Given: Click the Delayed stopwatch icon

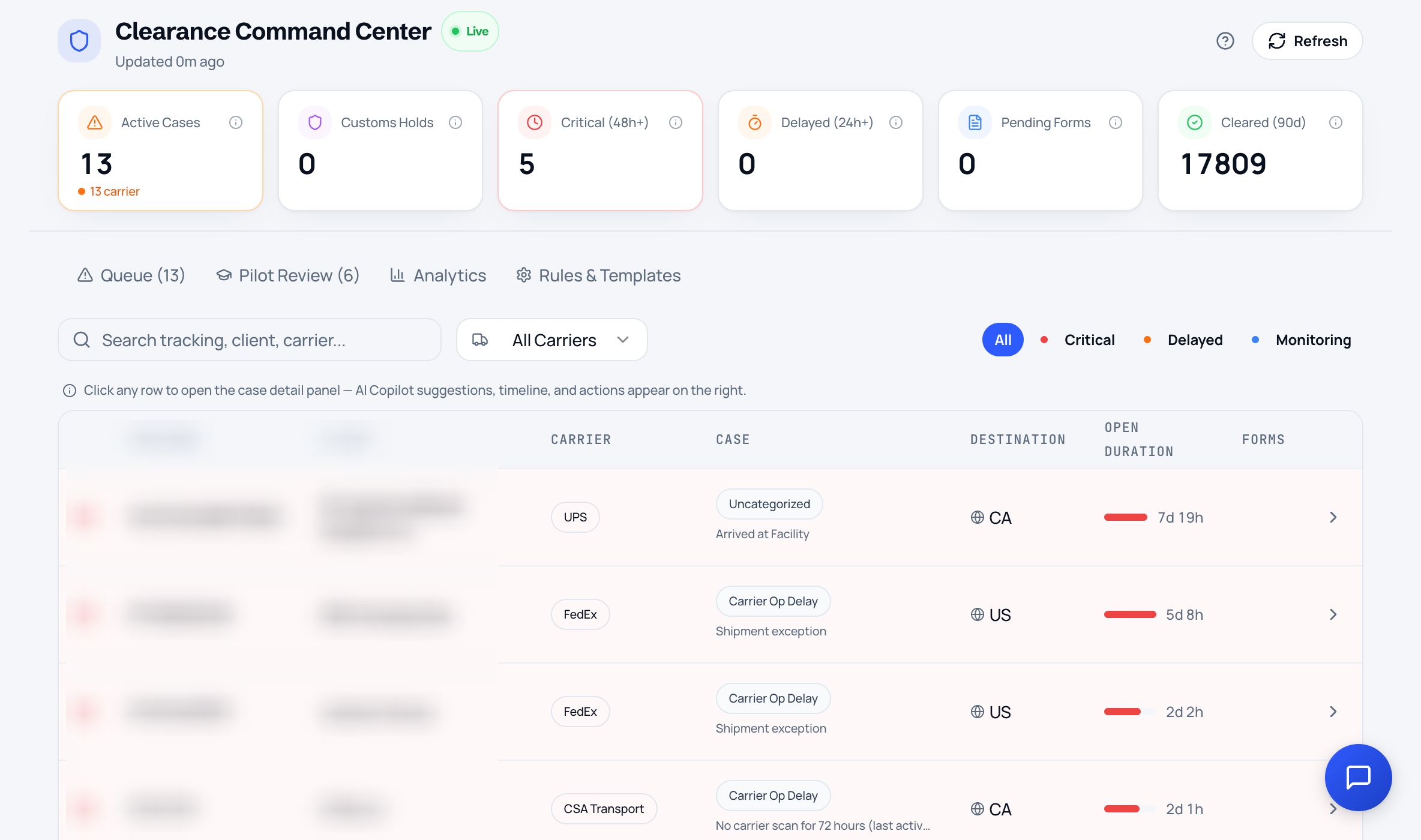Looking at the screenshot, I should coord(755,122).
